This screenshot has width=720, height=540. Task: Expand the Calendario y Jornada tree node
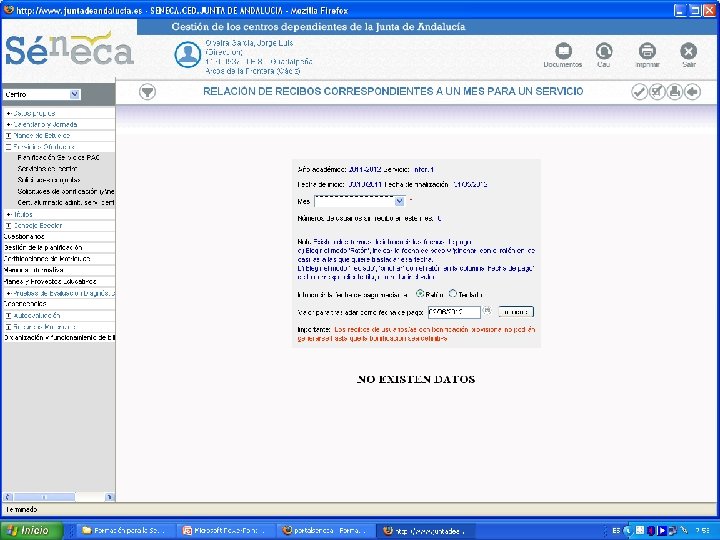coord(9,124)
